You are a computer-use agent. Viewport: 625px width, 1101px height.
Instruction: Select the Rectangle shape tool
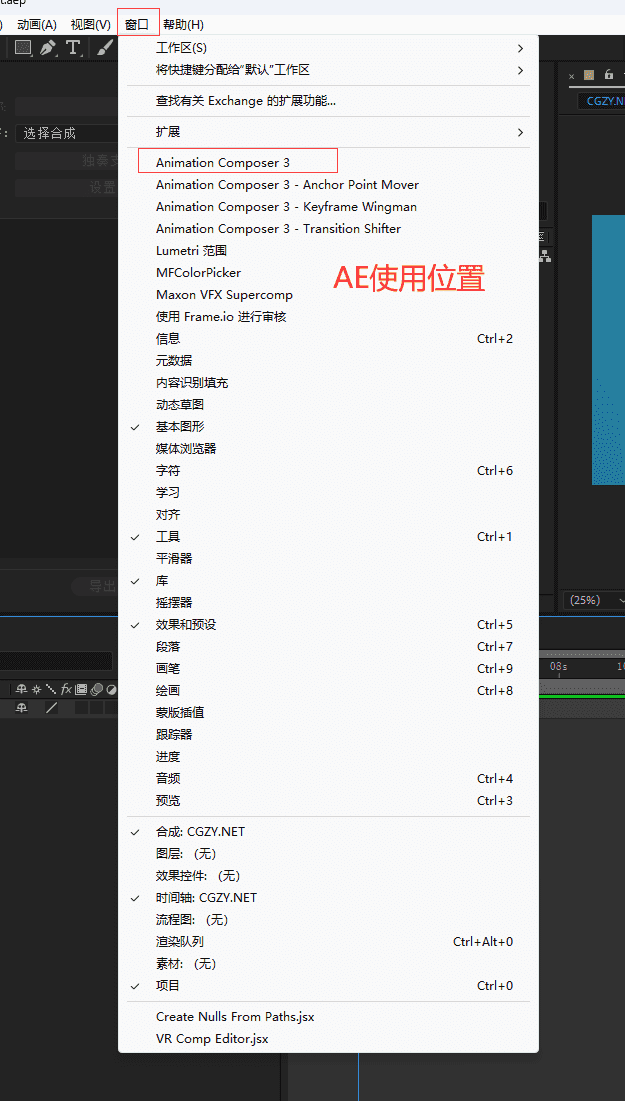(23, 47)
